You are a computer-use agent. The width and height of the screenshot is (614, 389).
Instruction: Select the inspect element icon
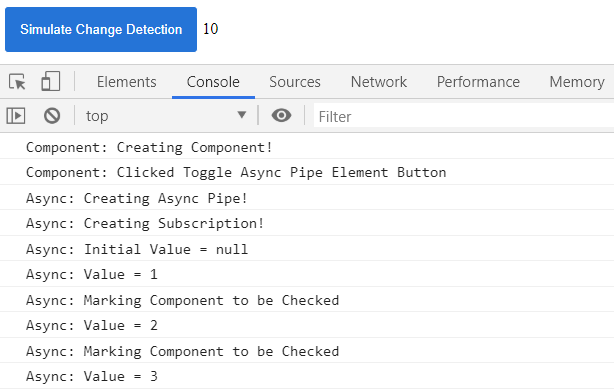[17, 82]
